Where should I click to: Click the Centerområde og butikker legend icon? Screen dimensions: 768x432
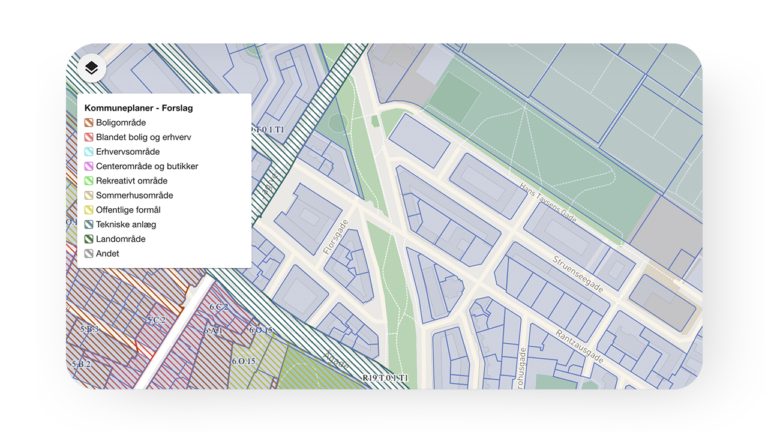pos(88,166)
